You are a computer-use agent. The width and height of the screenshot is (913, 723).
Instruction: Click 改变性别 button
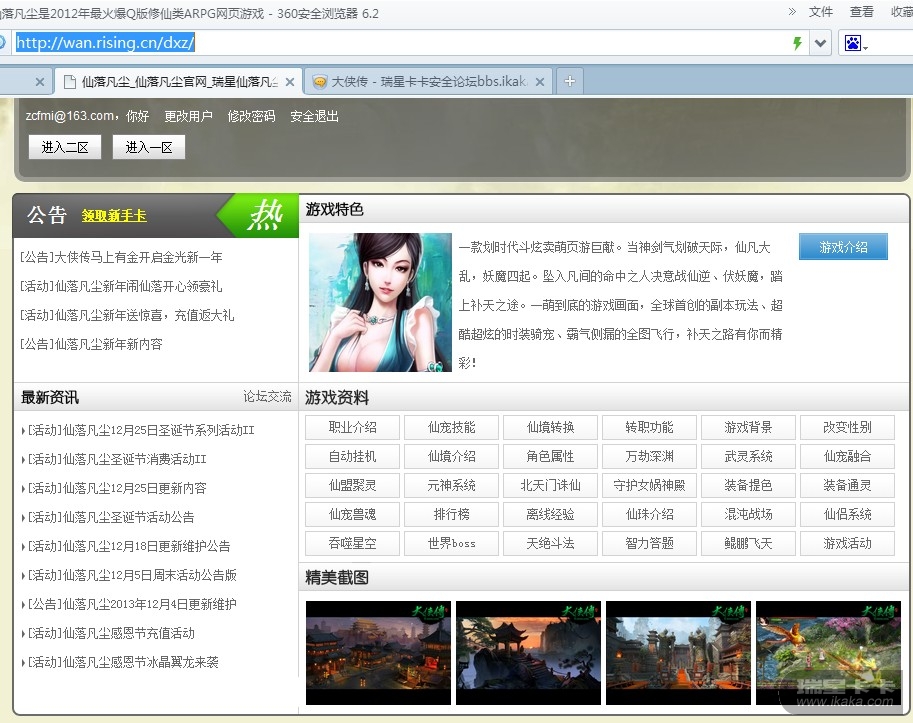pyautogui.click(x=847, y=427)
